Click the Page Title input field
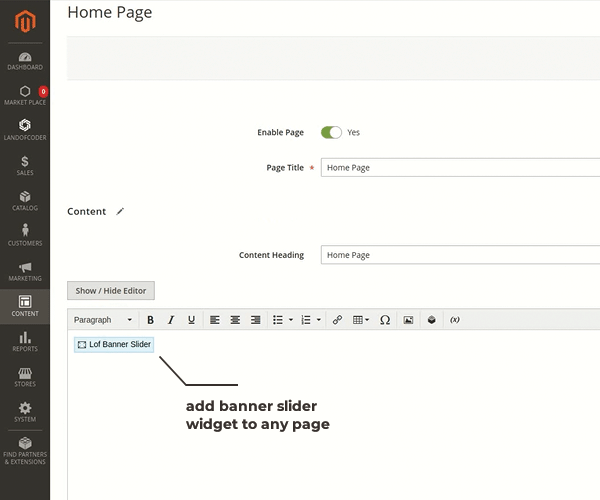Viewport: 600px width, 500px height. pos(460,168)
